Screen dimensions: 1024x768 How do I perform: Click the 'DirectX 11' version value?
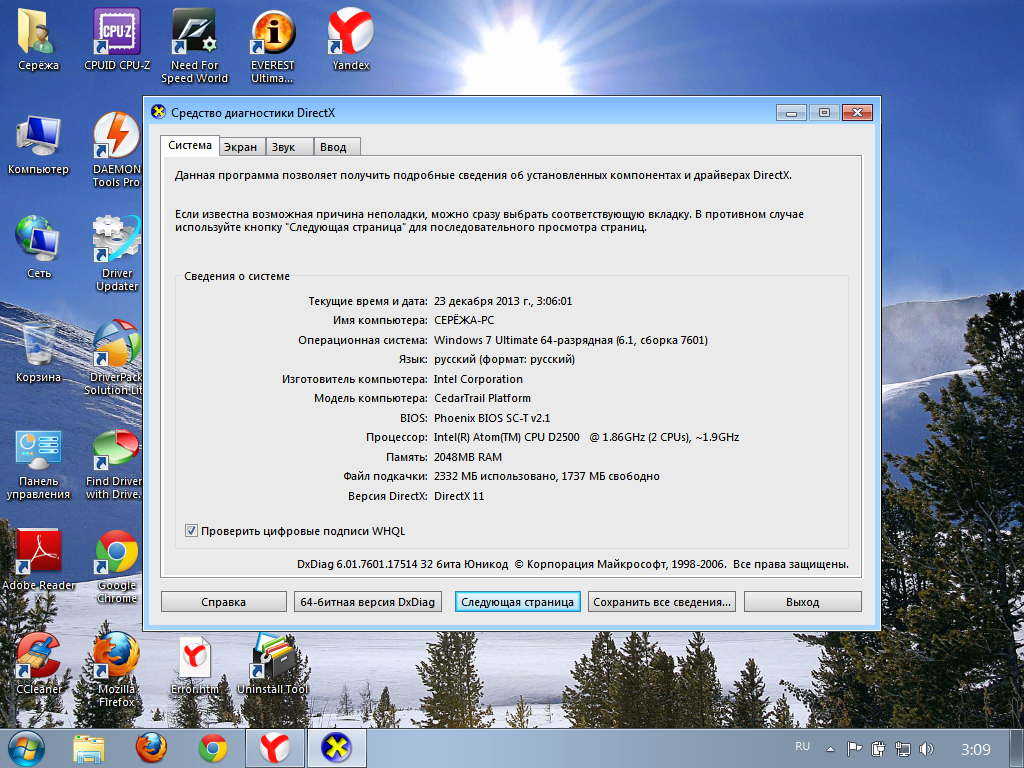[459, 496]
